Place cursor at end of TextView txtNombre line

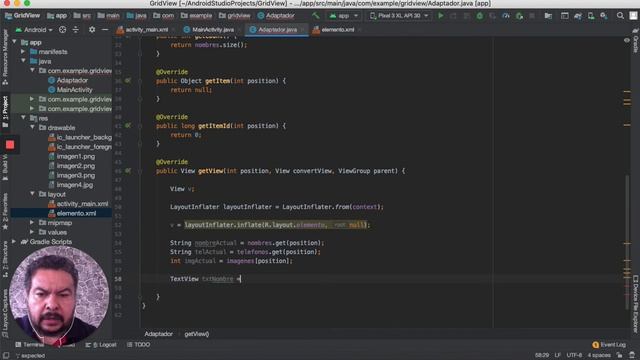coord(241,279)
